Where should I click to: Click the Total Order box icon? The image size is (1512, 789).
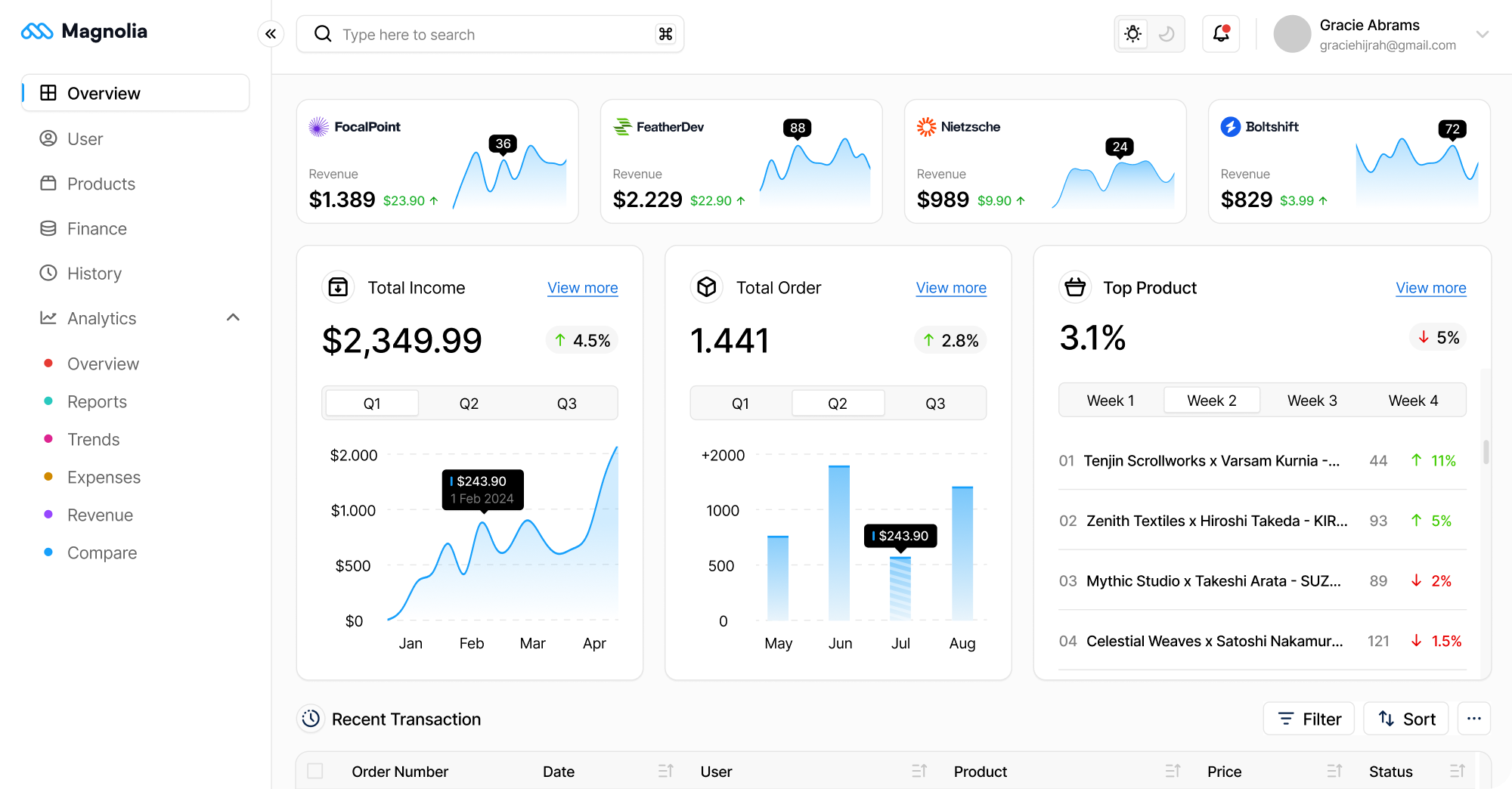706,287
